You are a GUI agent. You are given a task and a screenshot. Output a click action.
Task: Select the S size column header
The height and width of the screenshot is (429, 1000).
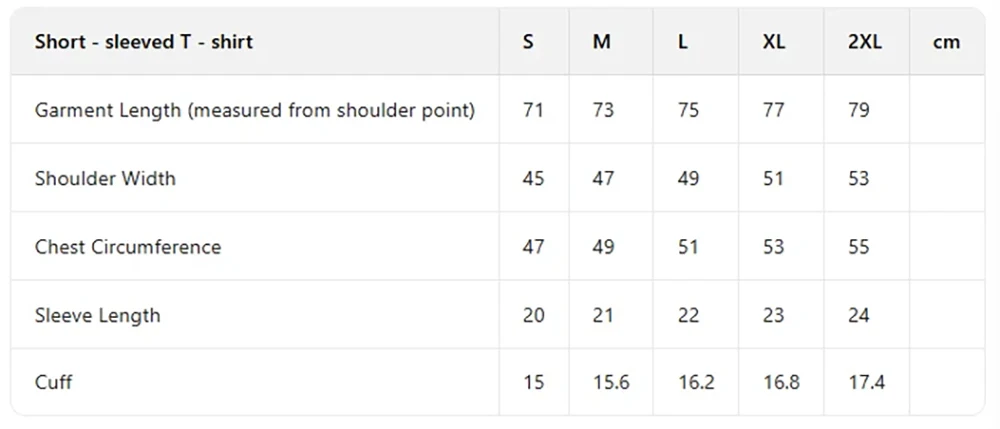click(528, 42)
